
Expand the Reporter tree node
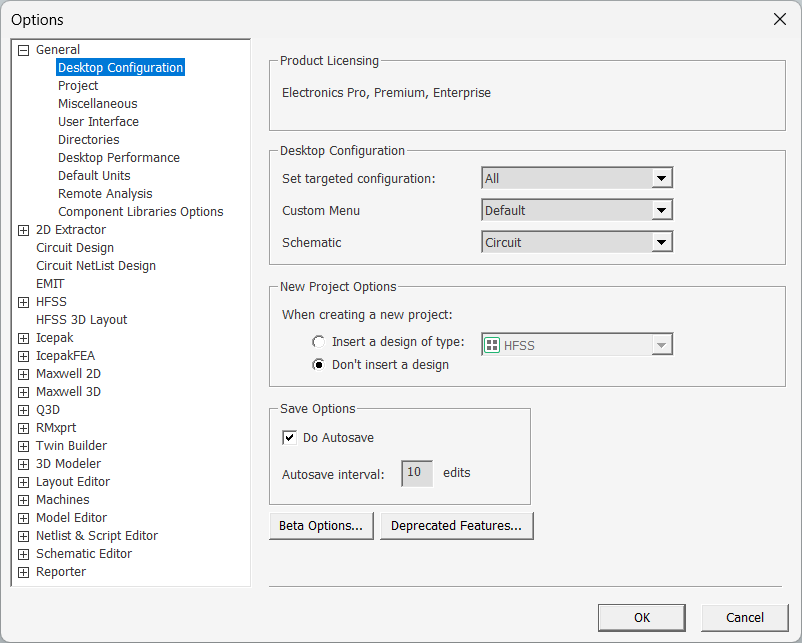coord(24,572)
